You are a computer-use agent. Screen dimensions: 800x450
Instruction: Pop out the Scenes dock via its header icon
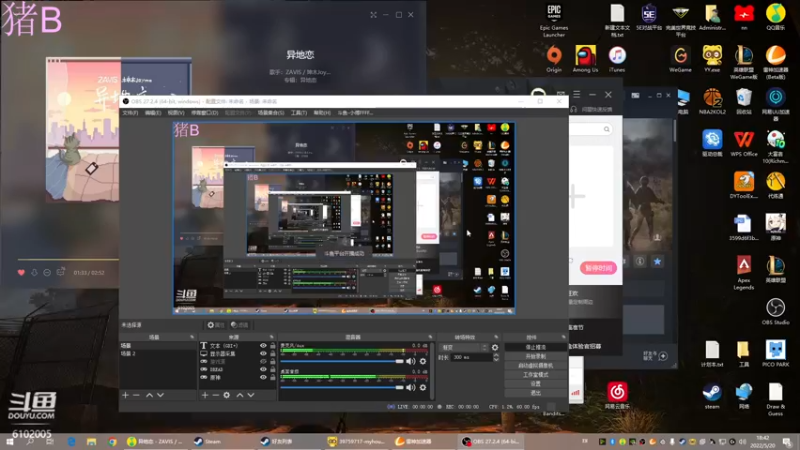192,337
